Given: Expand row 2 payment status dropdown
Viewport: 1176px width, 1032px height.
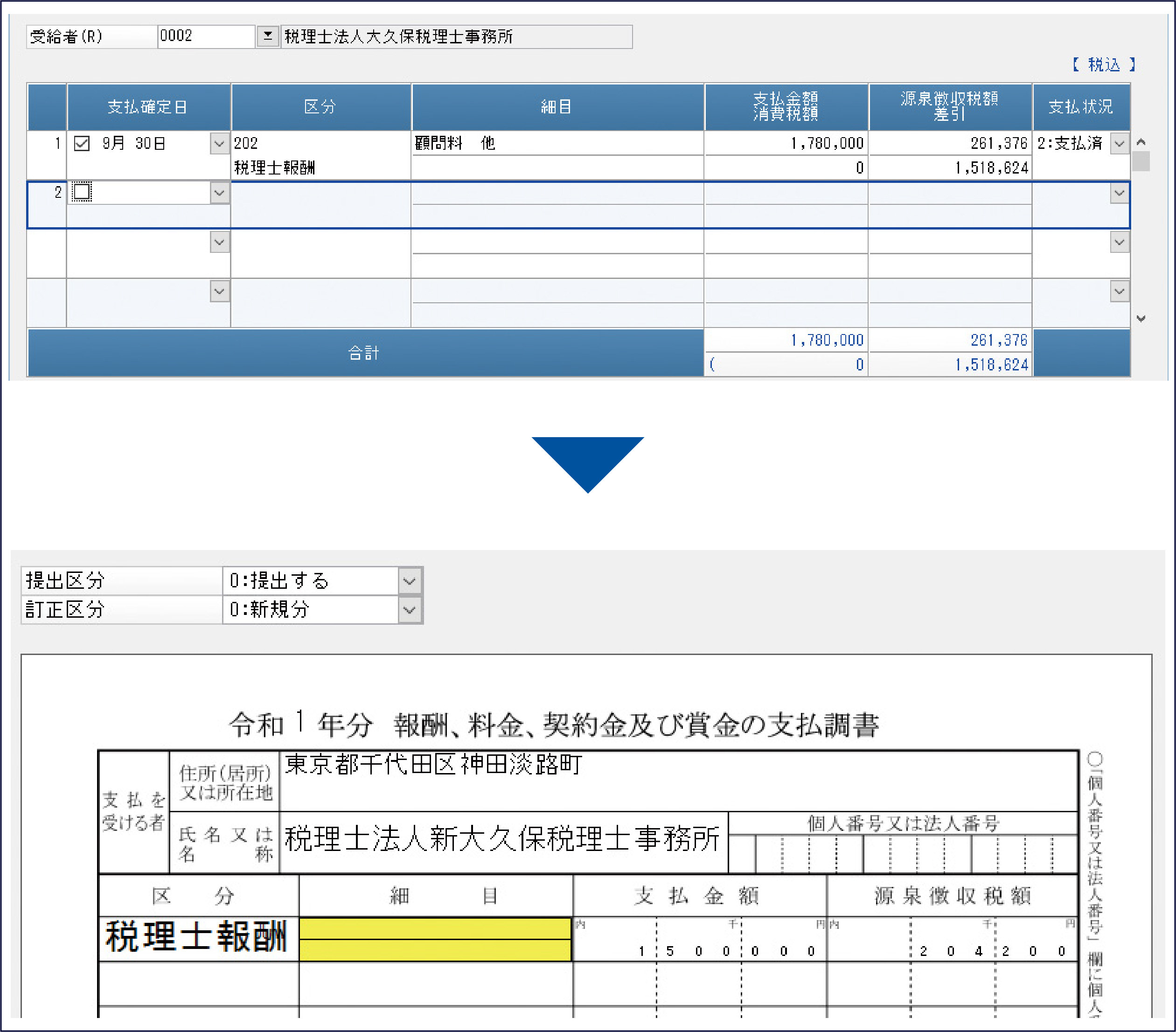Looking at the screenshot, I should [x=1119, y=193].
